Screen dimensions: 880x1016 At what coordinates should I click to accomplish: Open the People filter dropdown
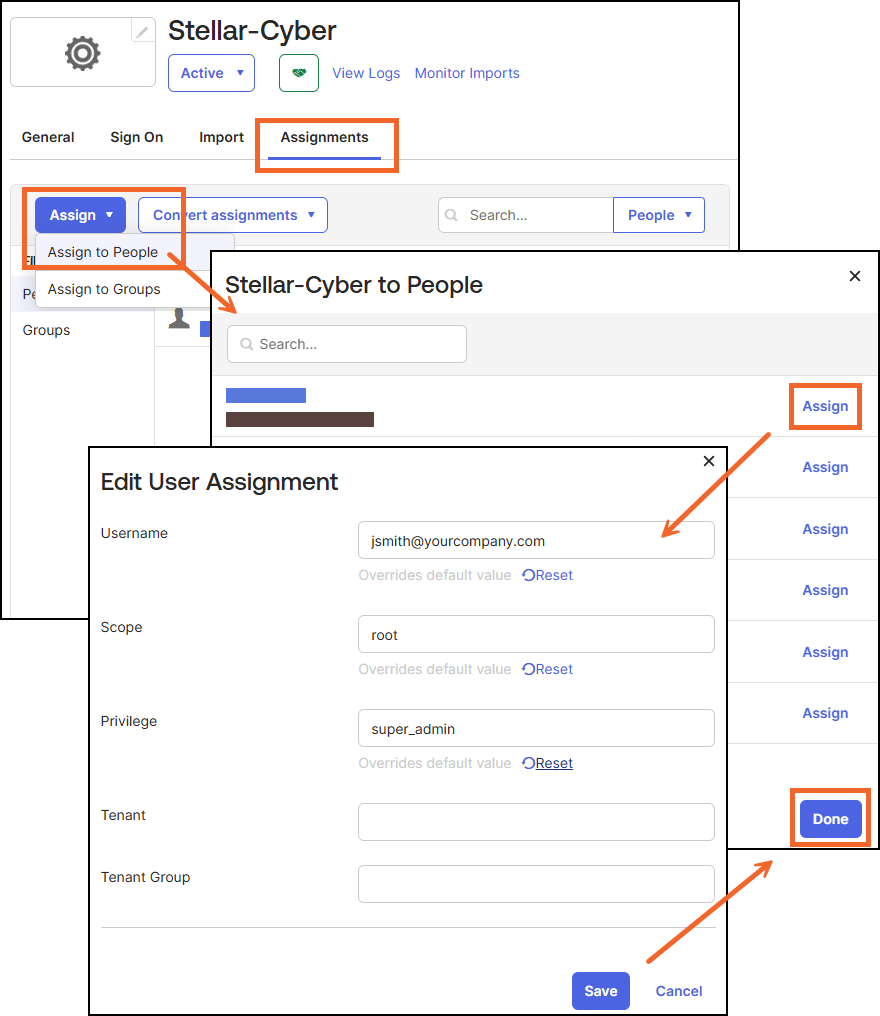pos(658,215)
